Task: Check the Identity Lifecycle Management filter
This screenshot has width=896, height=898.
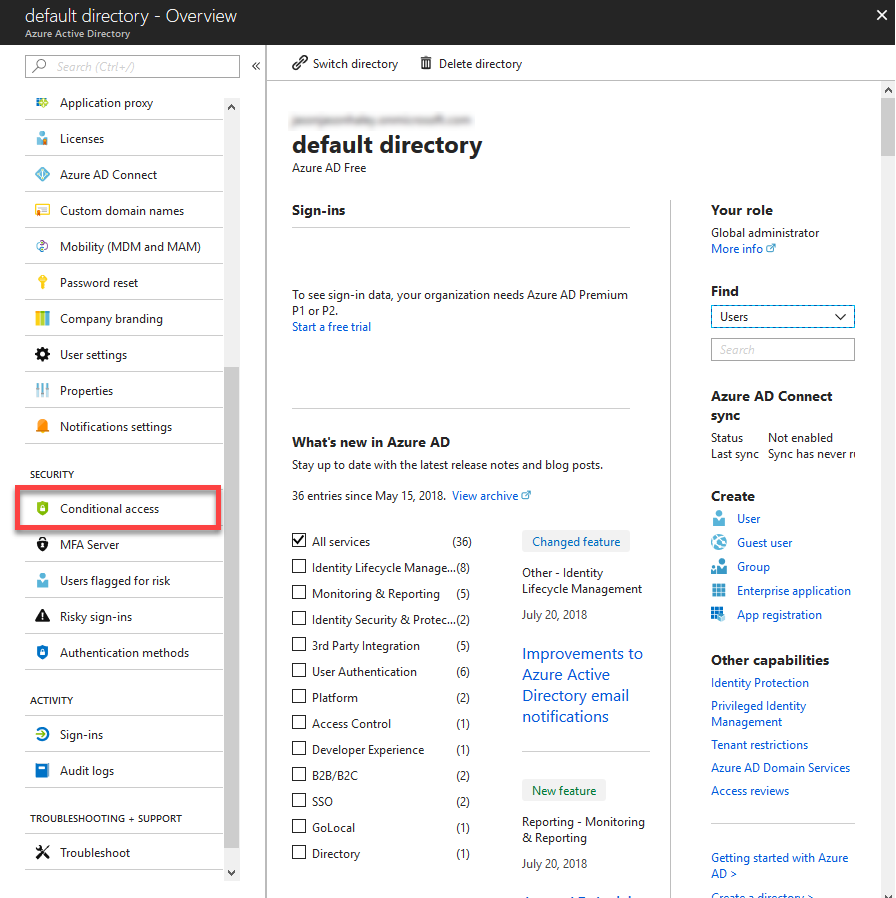Action: pos(298,566)
